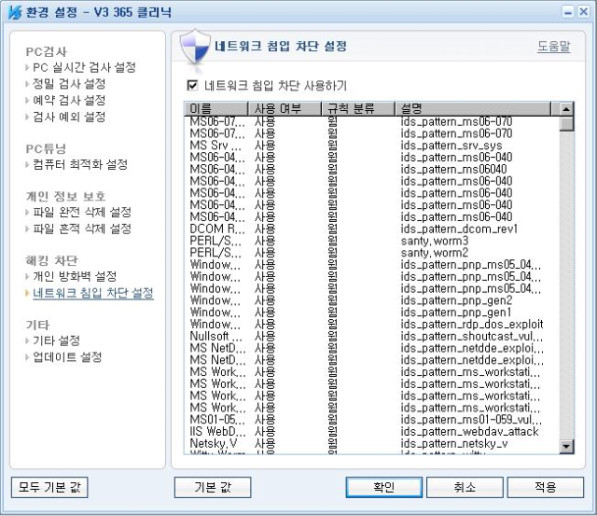Open 파일 흔적 삭제 설정
The image size is (597, 516).
82,228
